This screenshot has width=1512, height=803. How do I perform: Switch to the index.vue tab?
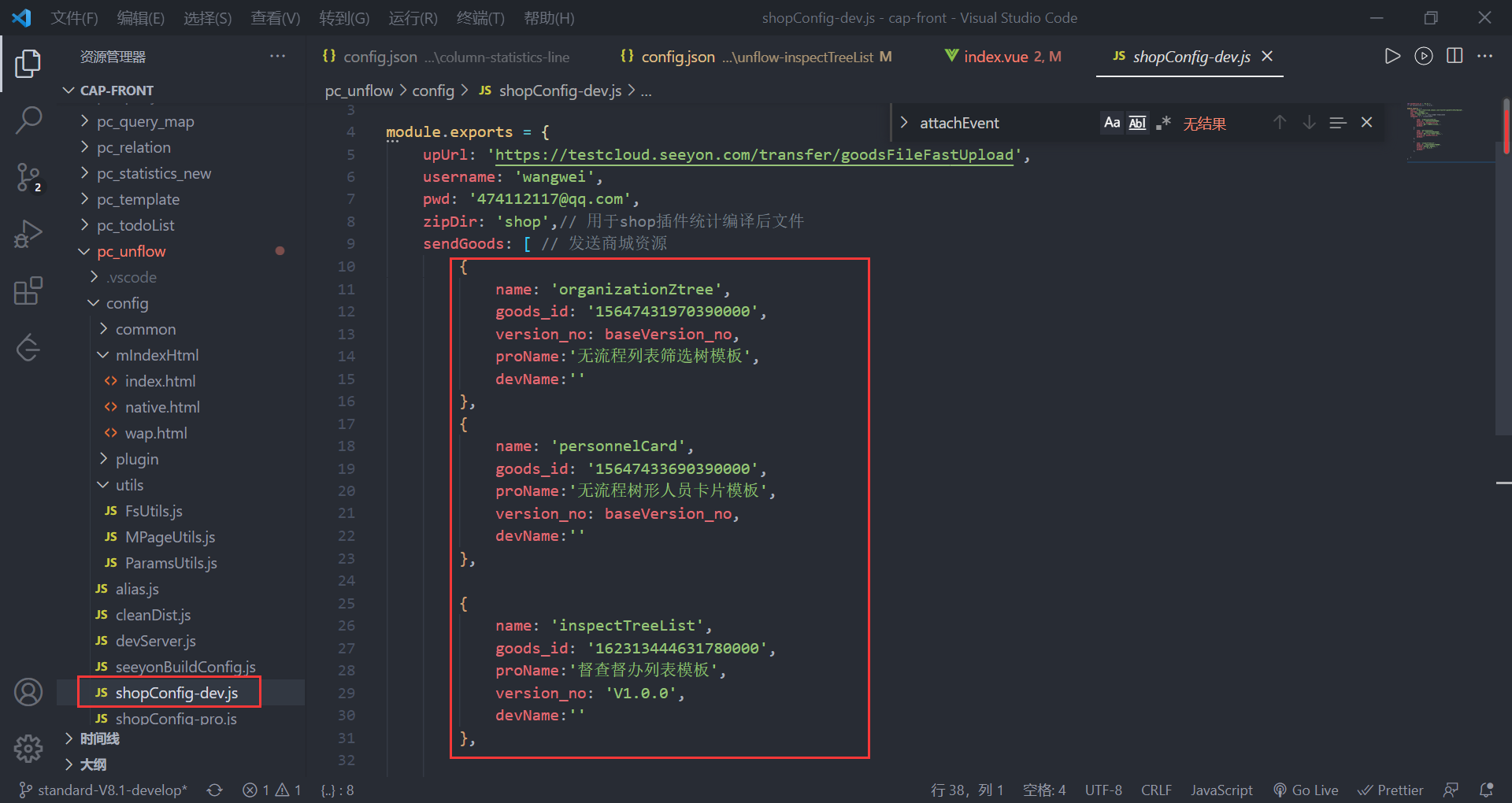pyautogui.click(x=996, y=57)
